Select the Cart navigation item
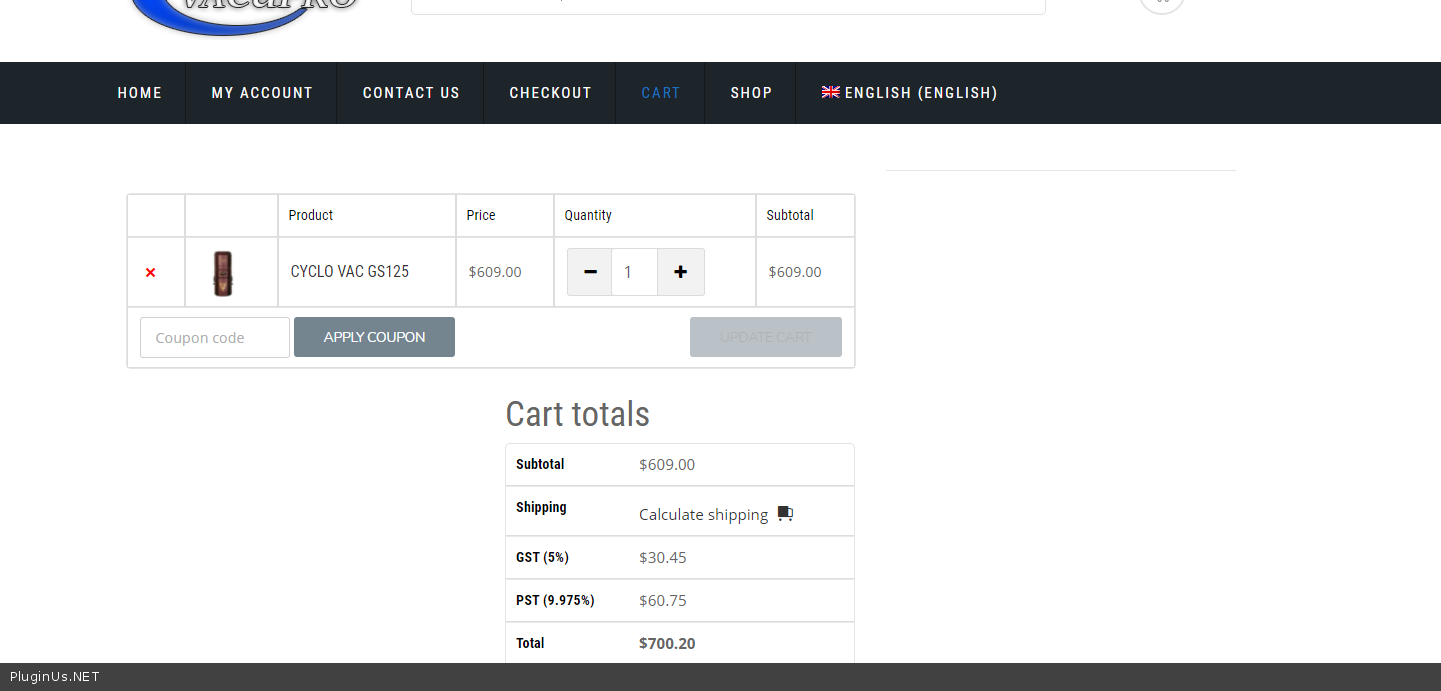This screenshot has width=1441, height=691. [660, 93]
